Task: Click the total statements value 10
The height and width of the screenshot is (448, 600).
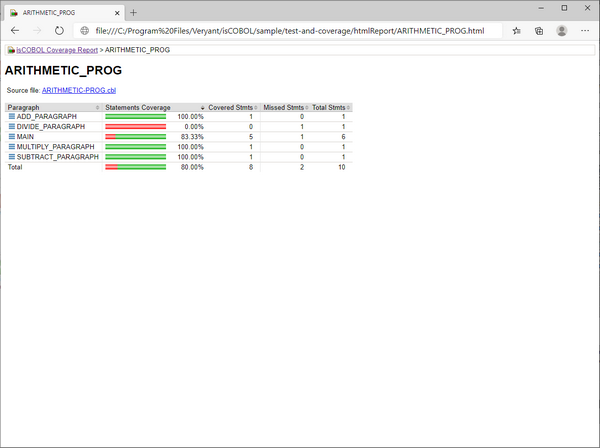Action: 342,167
